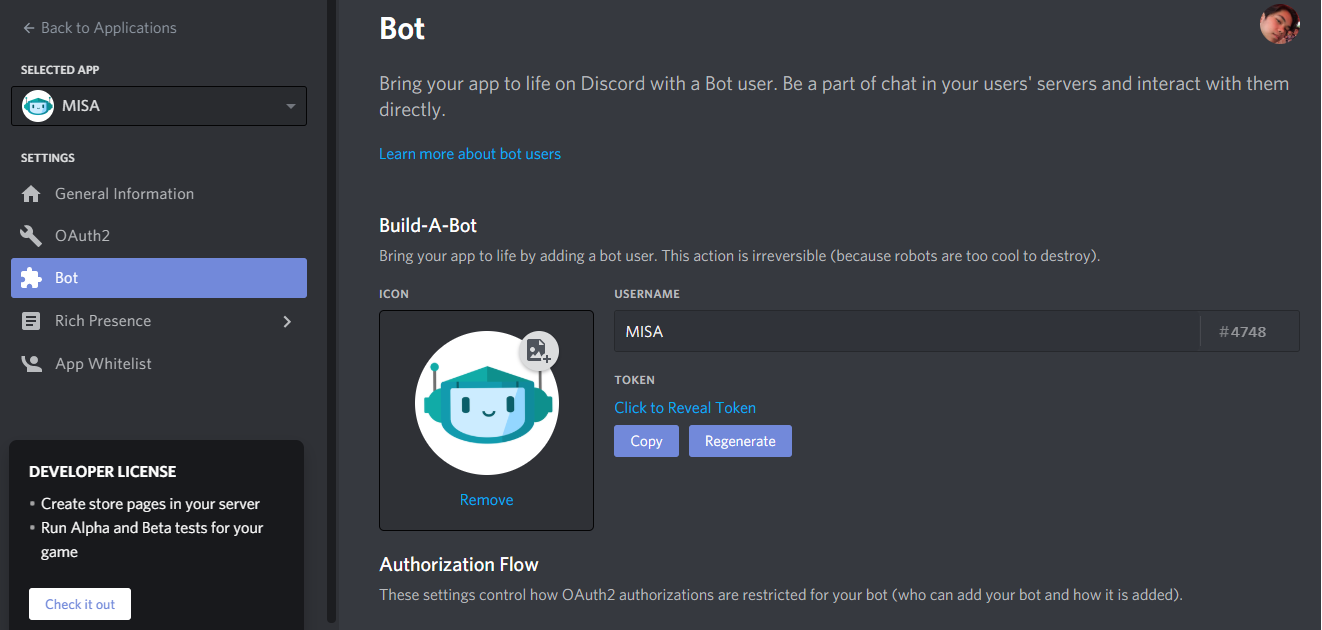Remove the bot icon
This screenshot has width=1322, height=630.
tap(486, 500)
